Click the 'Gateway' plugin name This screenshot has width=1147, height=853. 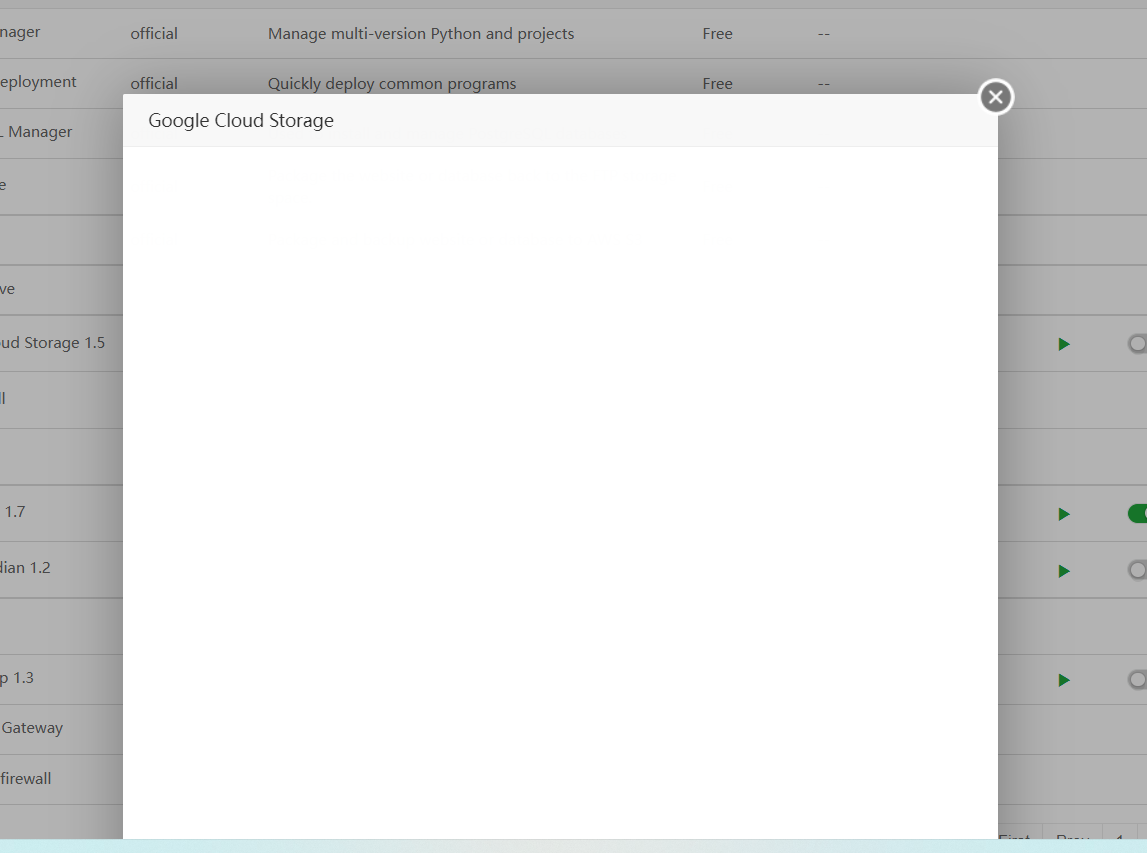(x=32, y=728)
